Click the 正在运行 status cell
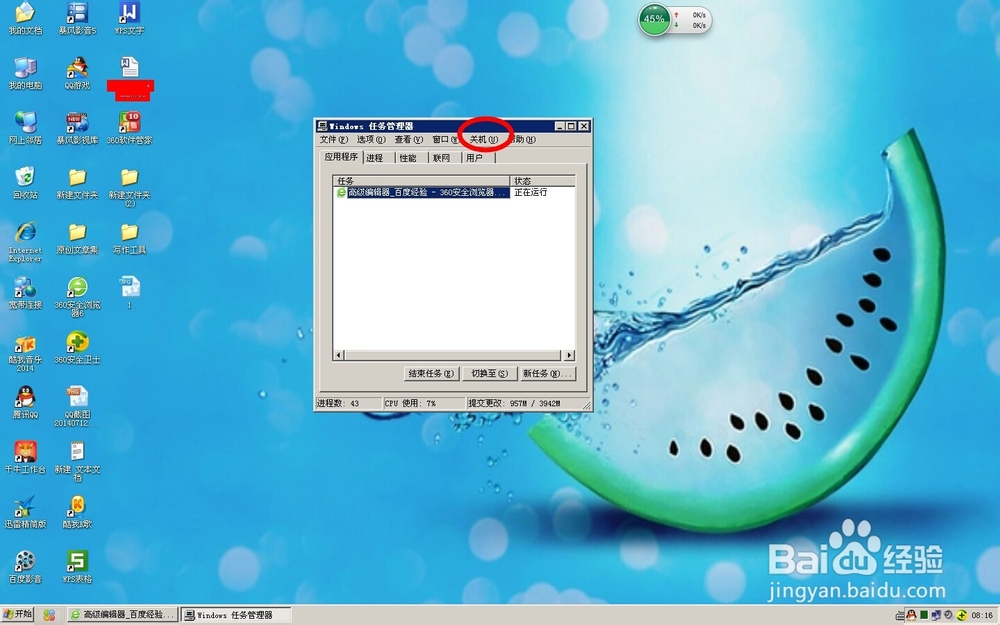Viewport: 1000px width, 625px height. point(531,192)
